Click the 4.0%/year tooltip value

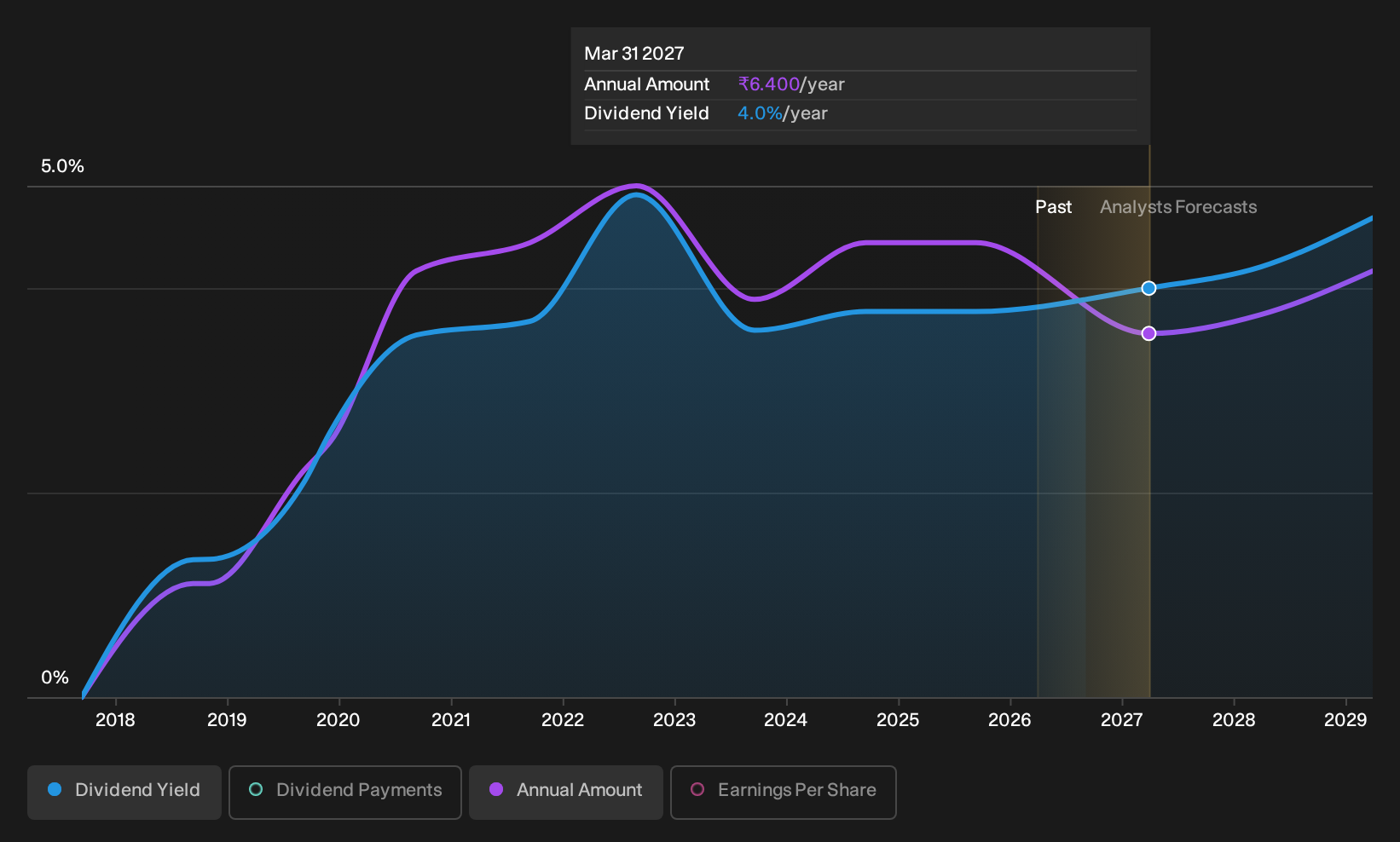(x=783, y=113)
